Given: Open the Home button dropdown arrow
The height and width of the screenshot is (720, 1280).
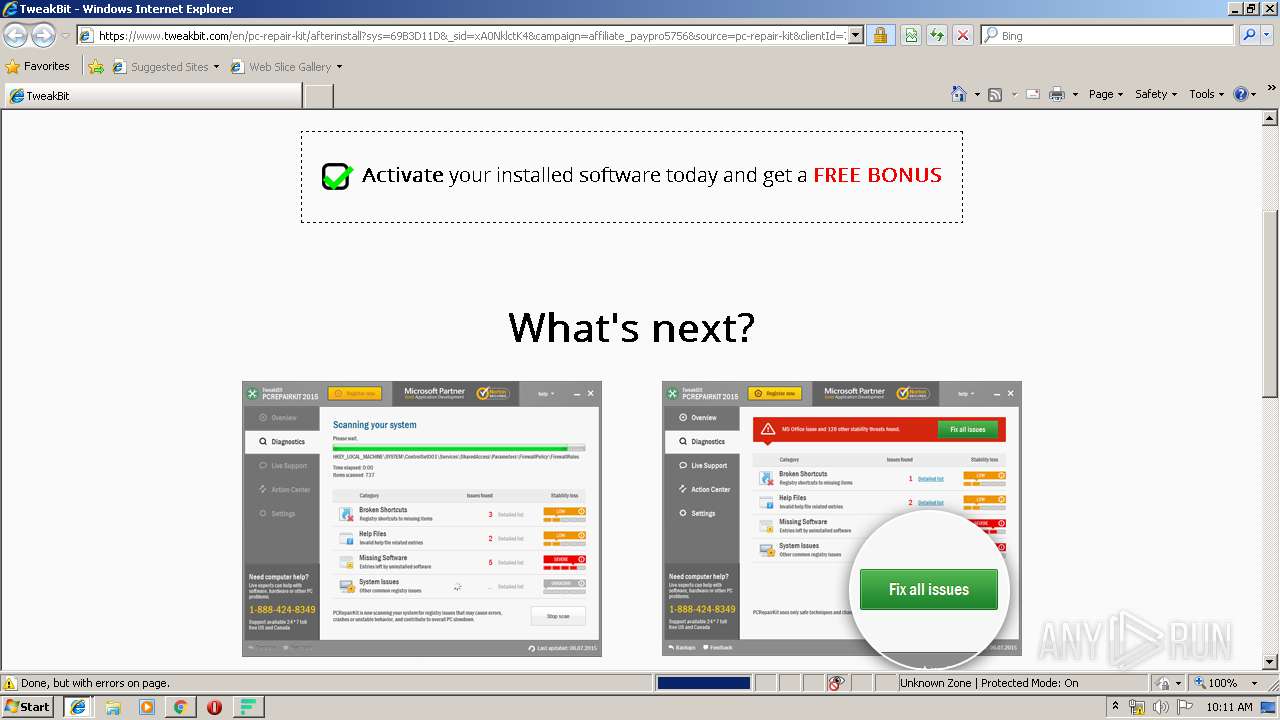Looking at the screenshot, I should [x=975, y=94].
